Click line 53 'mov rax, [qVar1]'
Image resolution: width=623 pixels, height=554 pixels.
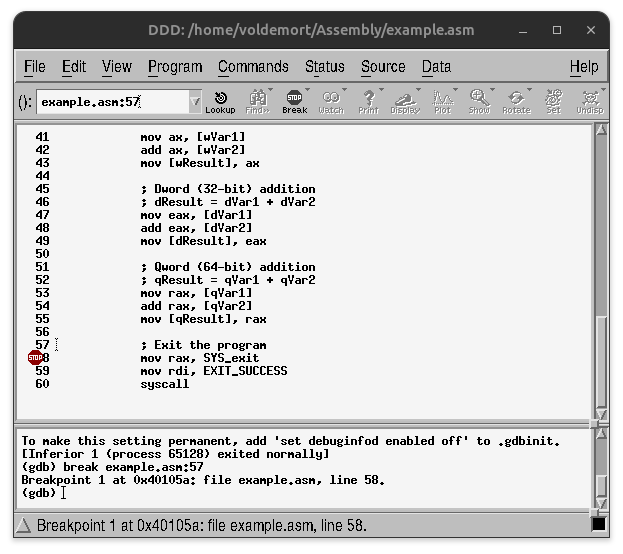pos(196,293)
